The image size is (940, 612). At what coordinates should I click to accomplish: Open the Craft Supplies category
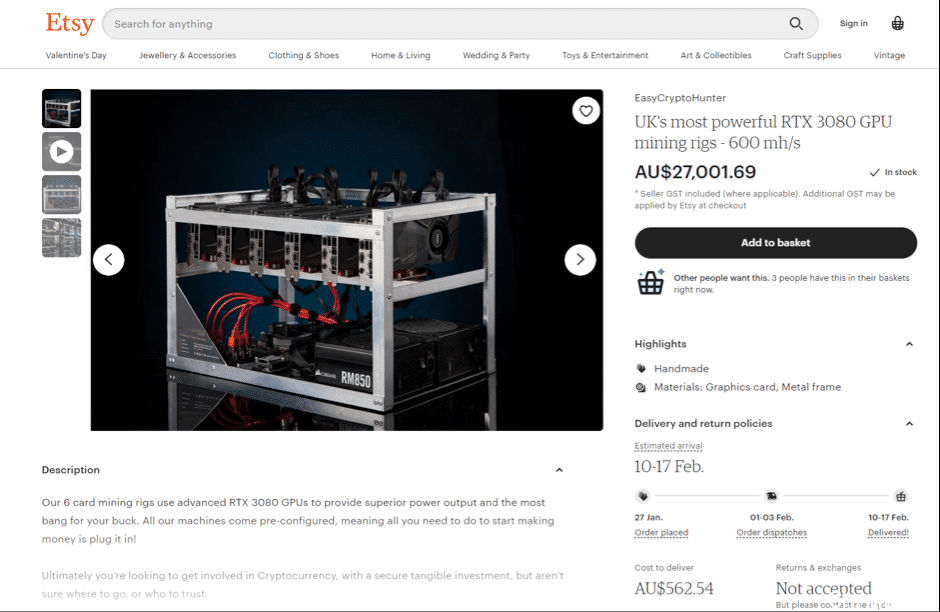[812, 55]
